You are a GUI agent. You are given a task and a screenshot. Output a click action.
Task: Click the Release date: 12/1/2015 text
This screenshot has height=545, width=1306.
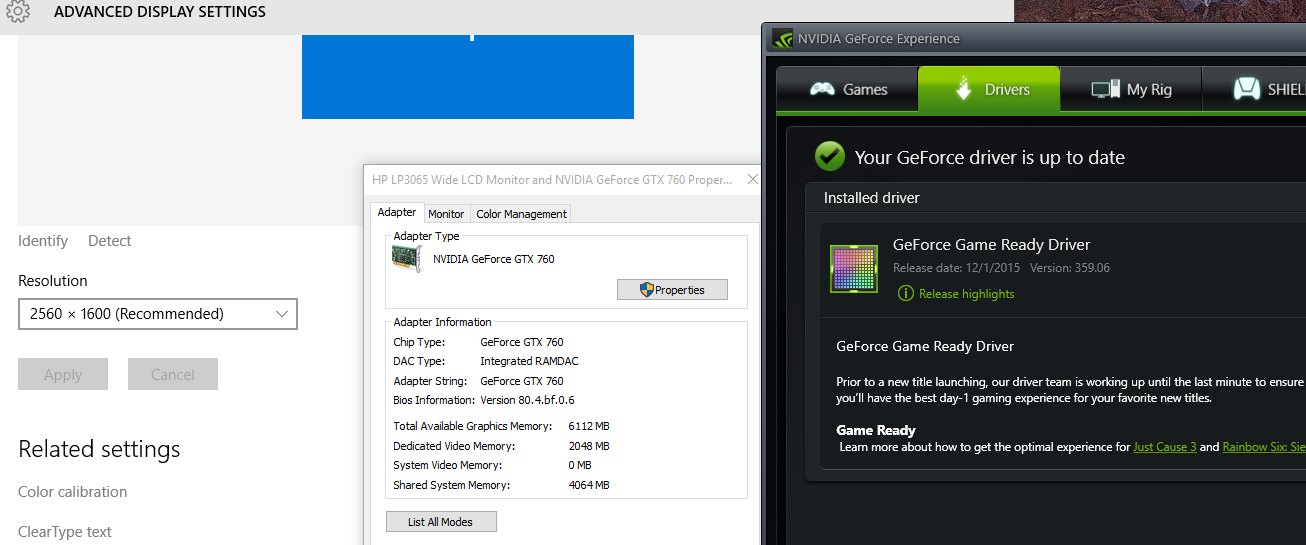pyautogui.click(x=956, y=268)
